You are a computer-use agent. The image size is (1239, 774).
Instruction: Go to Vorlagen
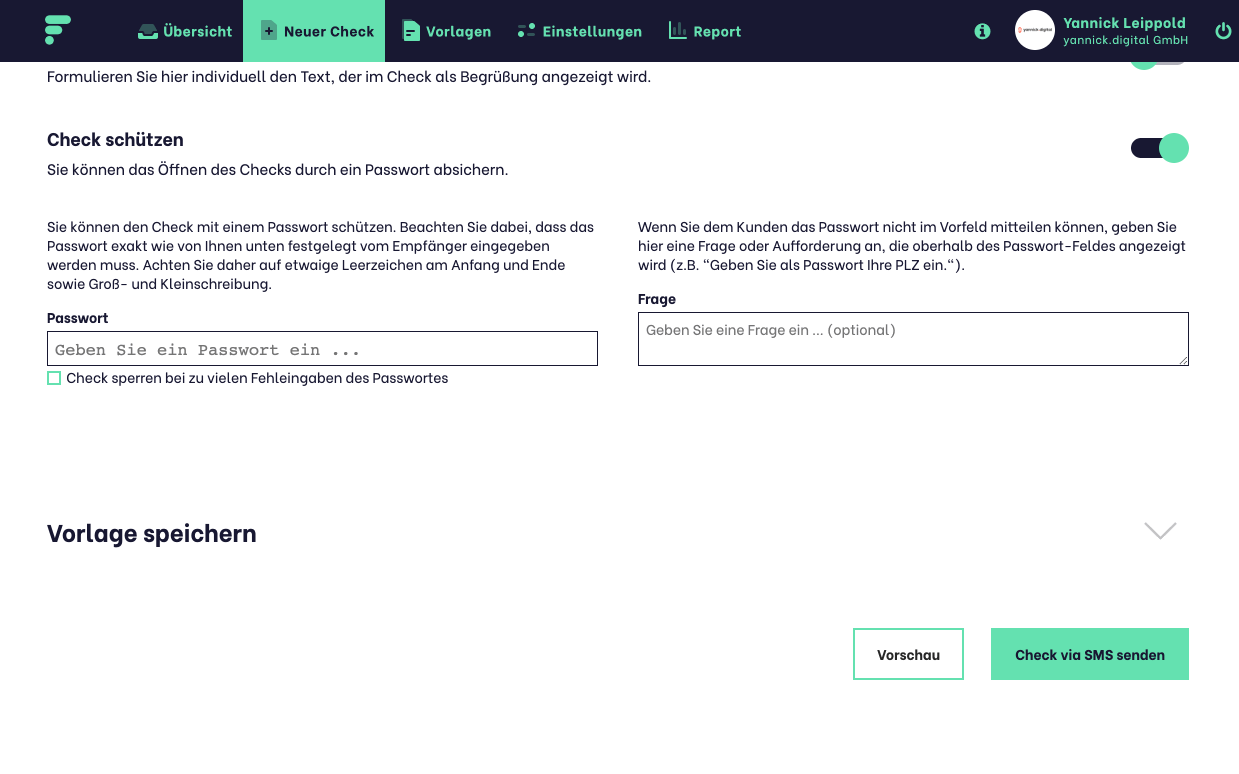pos(446,31)
